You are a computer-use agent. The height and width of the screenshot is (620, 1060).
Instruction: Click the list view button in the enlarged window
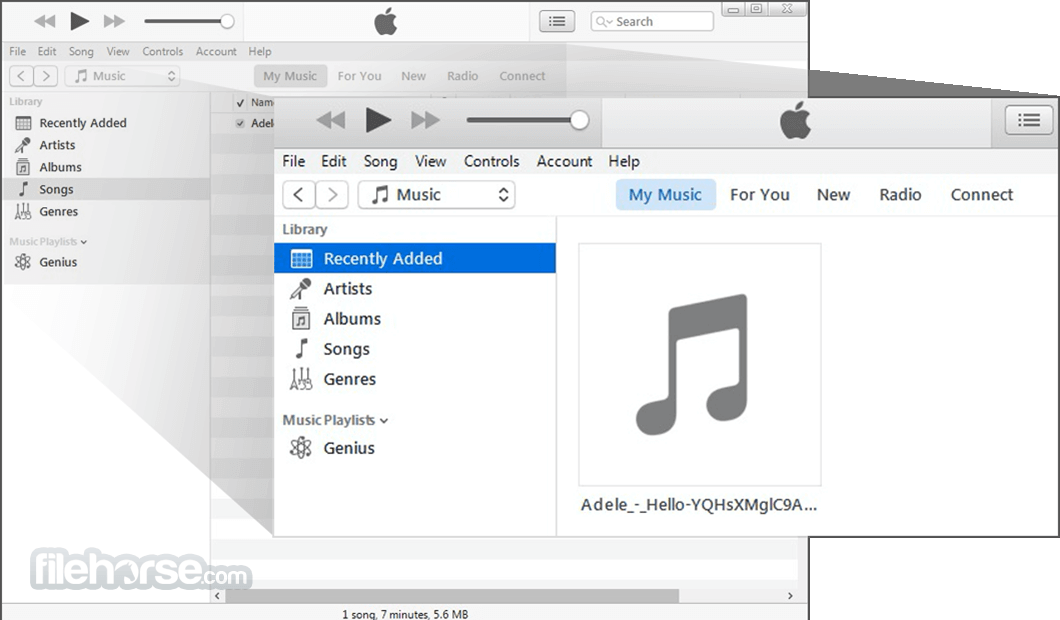[1029, 120]
